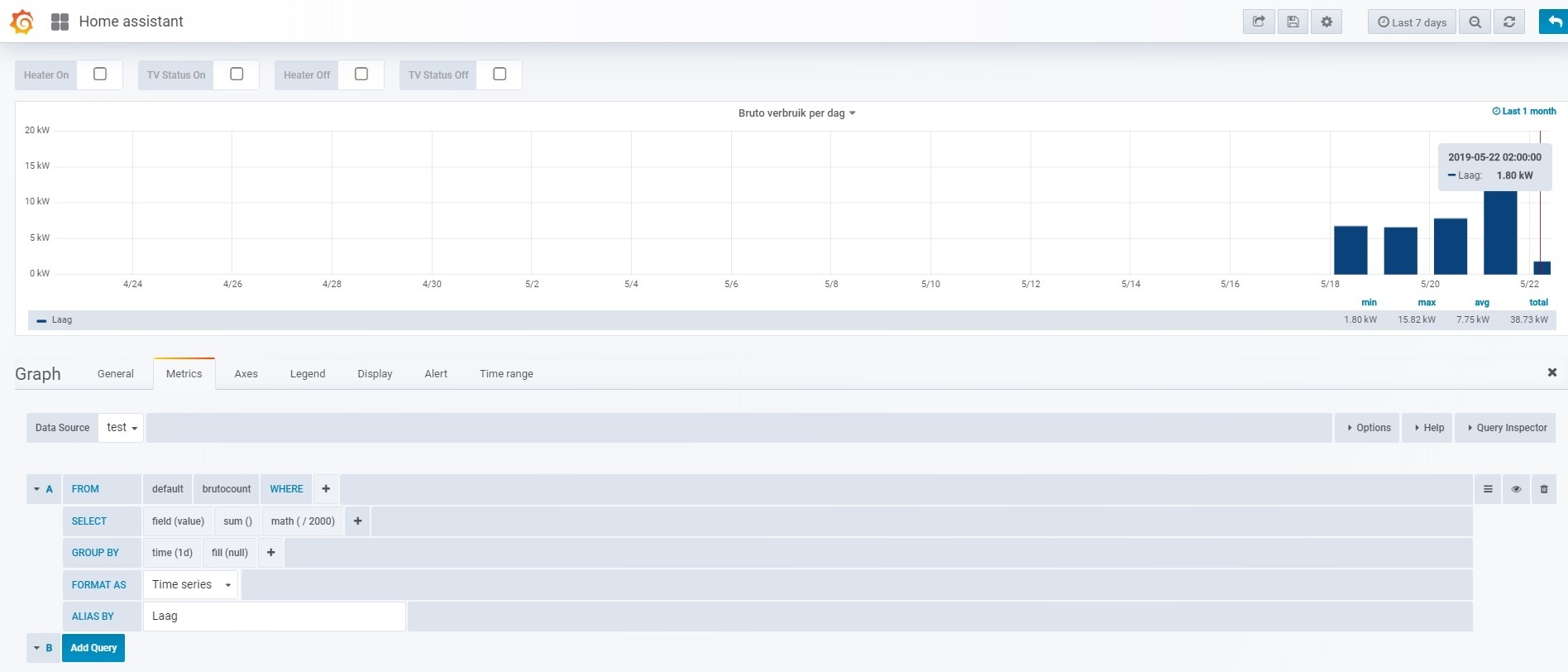Click the share dashboard icon
1568x672 pixels.
[1259, 22]
